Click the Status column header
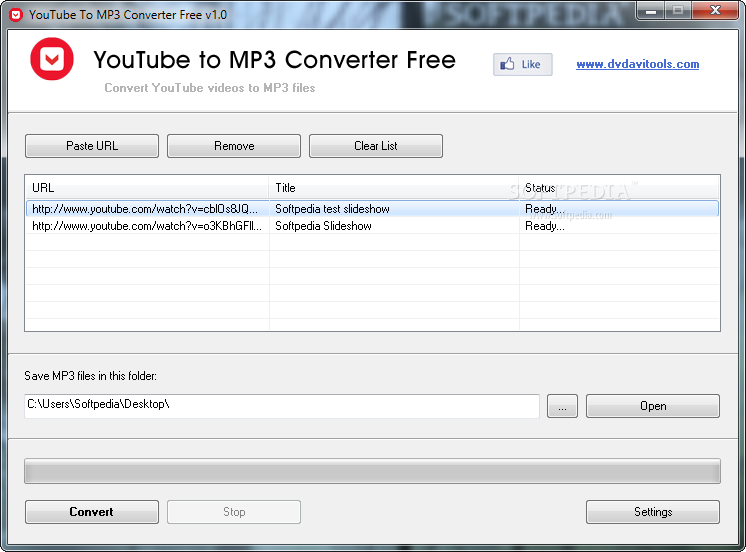The image size is (746, 552). click(x=619, y=187)
